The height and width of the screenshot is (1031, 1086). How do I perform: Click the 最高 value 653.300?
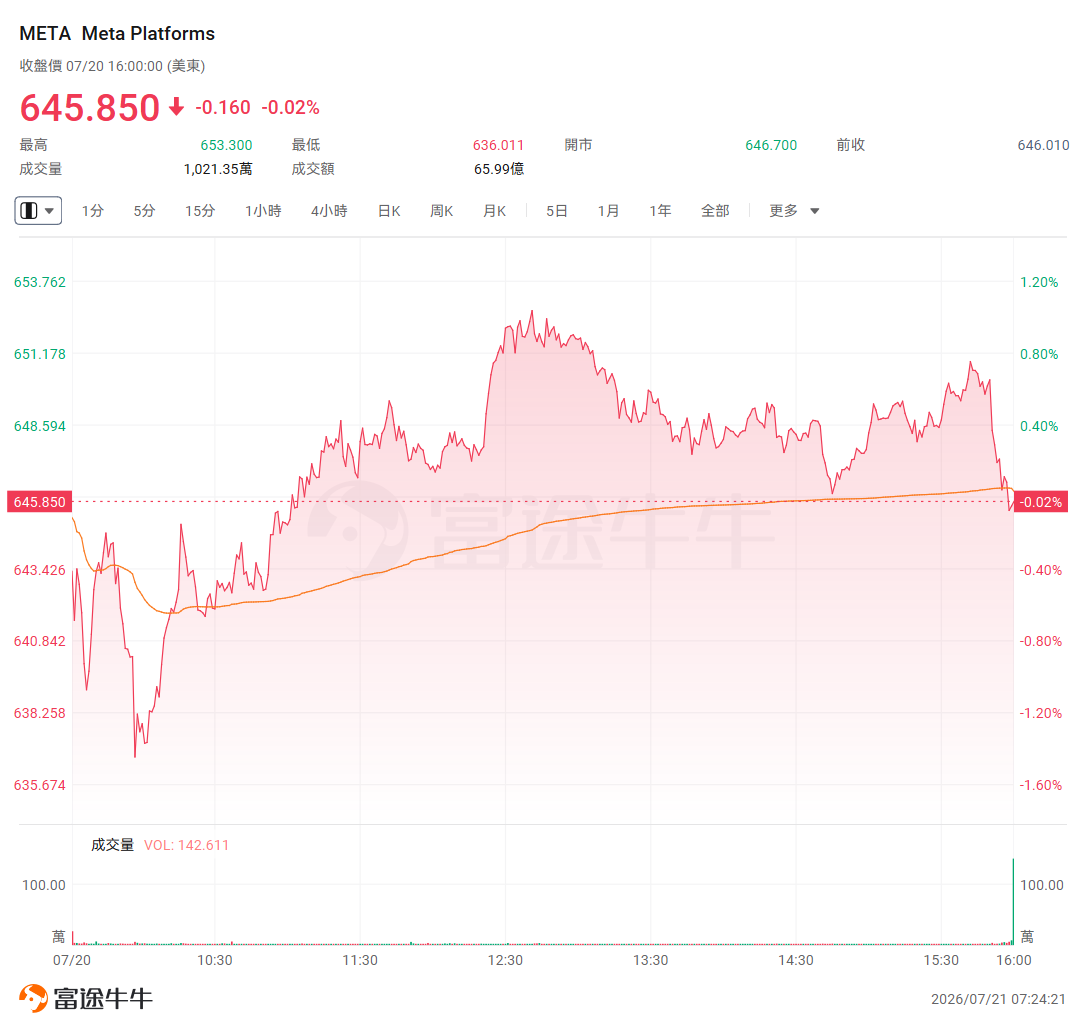pos(226,145)
